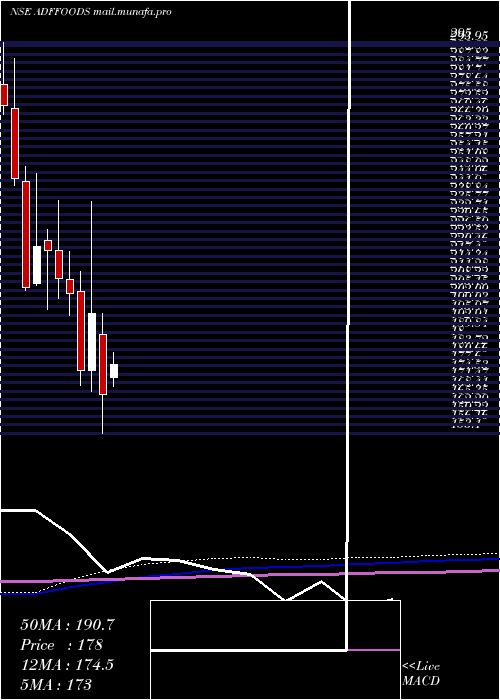Click the last small white candlestick
500x700 pixels.
114,371
